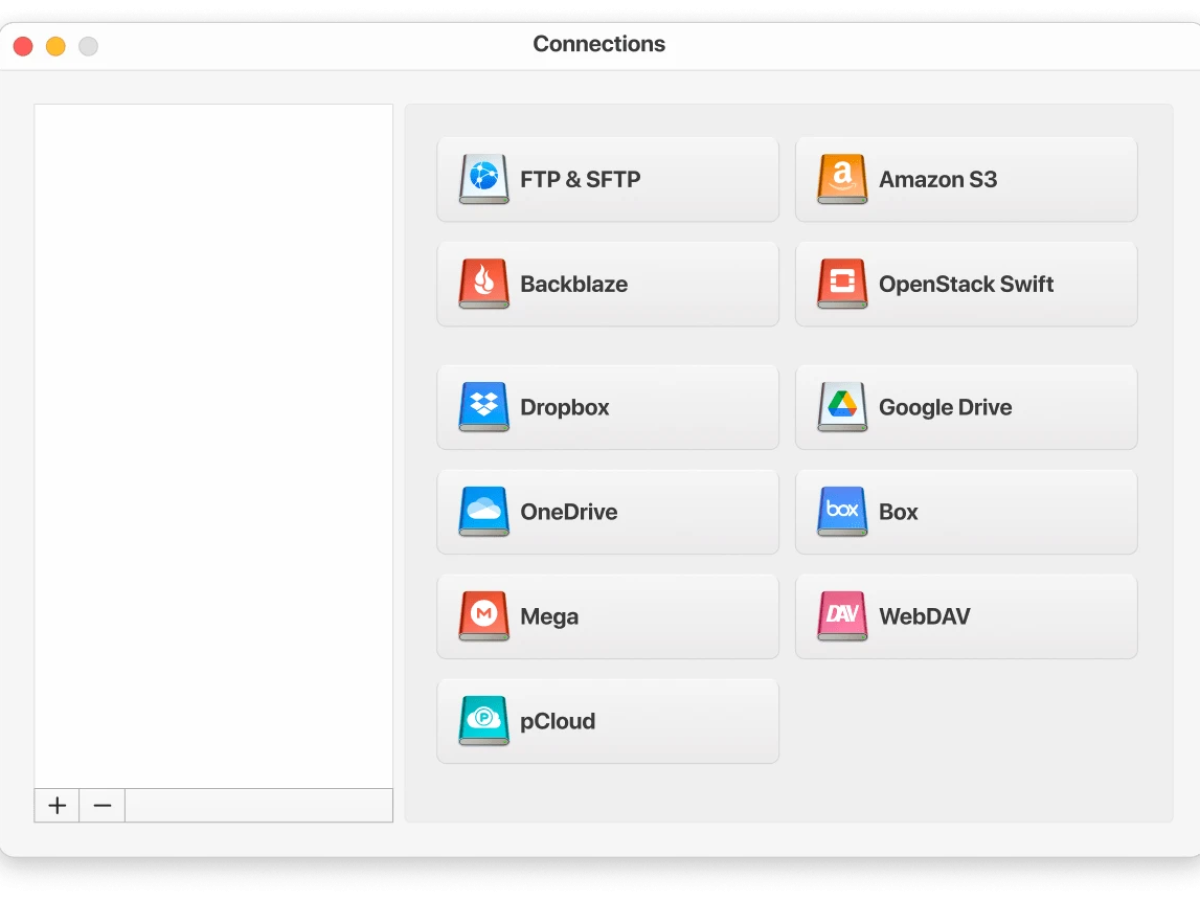Click the blank bar beside the minus button
1200x900 pixels.
click(258, 805)
